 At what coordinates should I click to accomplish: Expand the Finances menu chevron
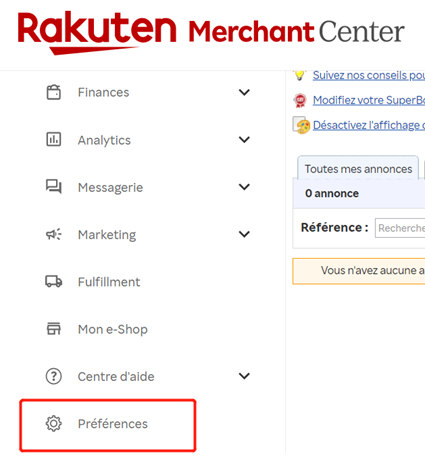pyautogui.click(x=244, y=92)
